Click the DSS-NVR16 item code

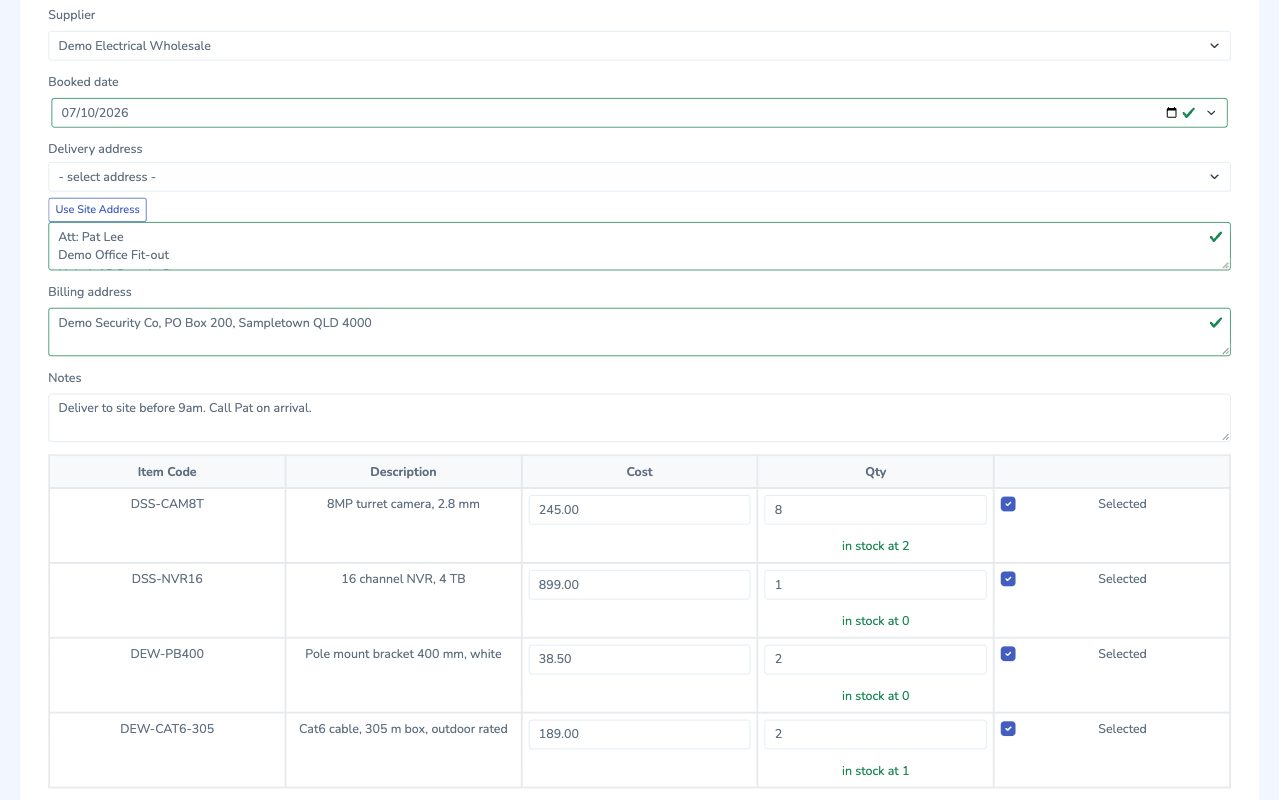pos(167,579)
